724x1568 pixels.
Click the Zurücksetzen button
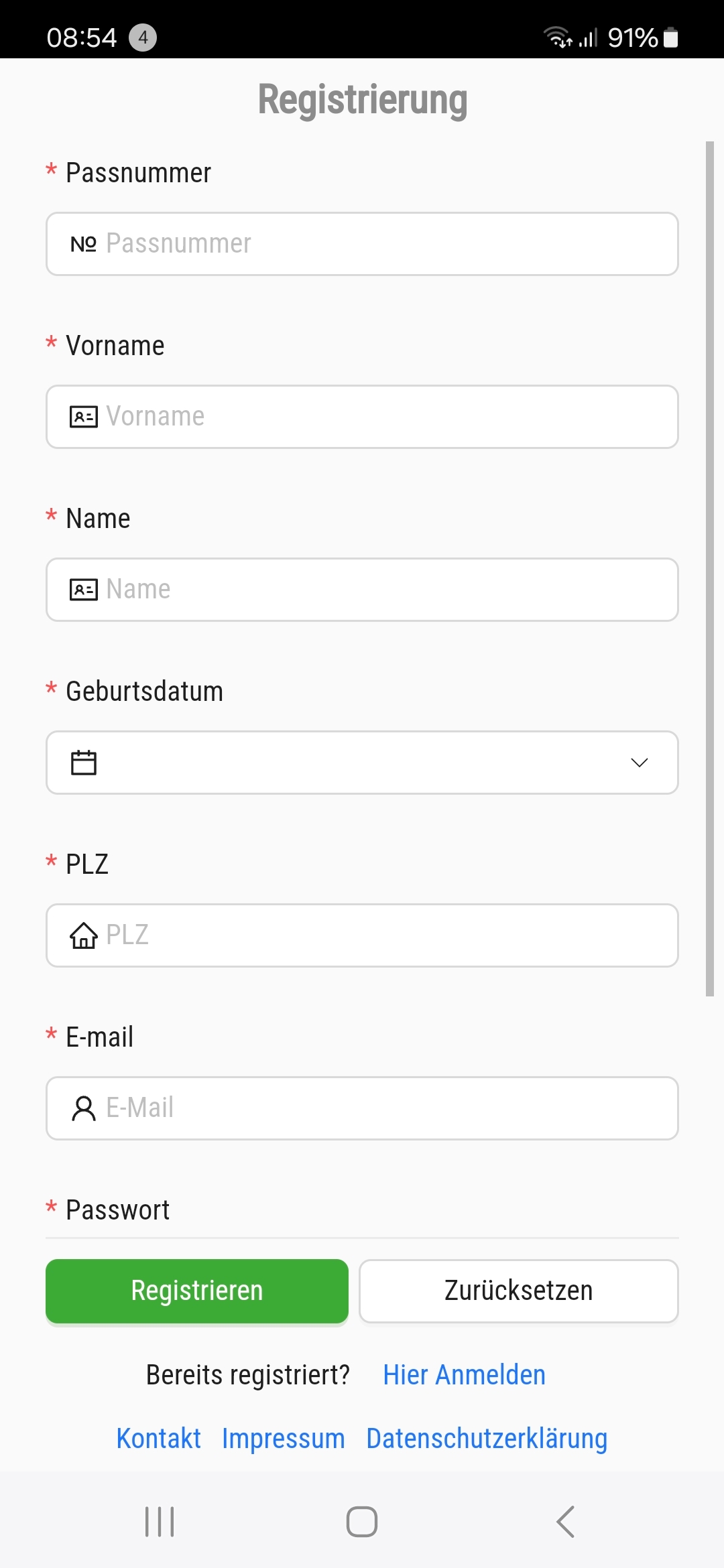(519, 1291)
